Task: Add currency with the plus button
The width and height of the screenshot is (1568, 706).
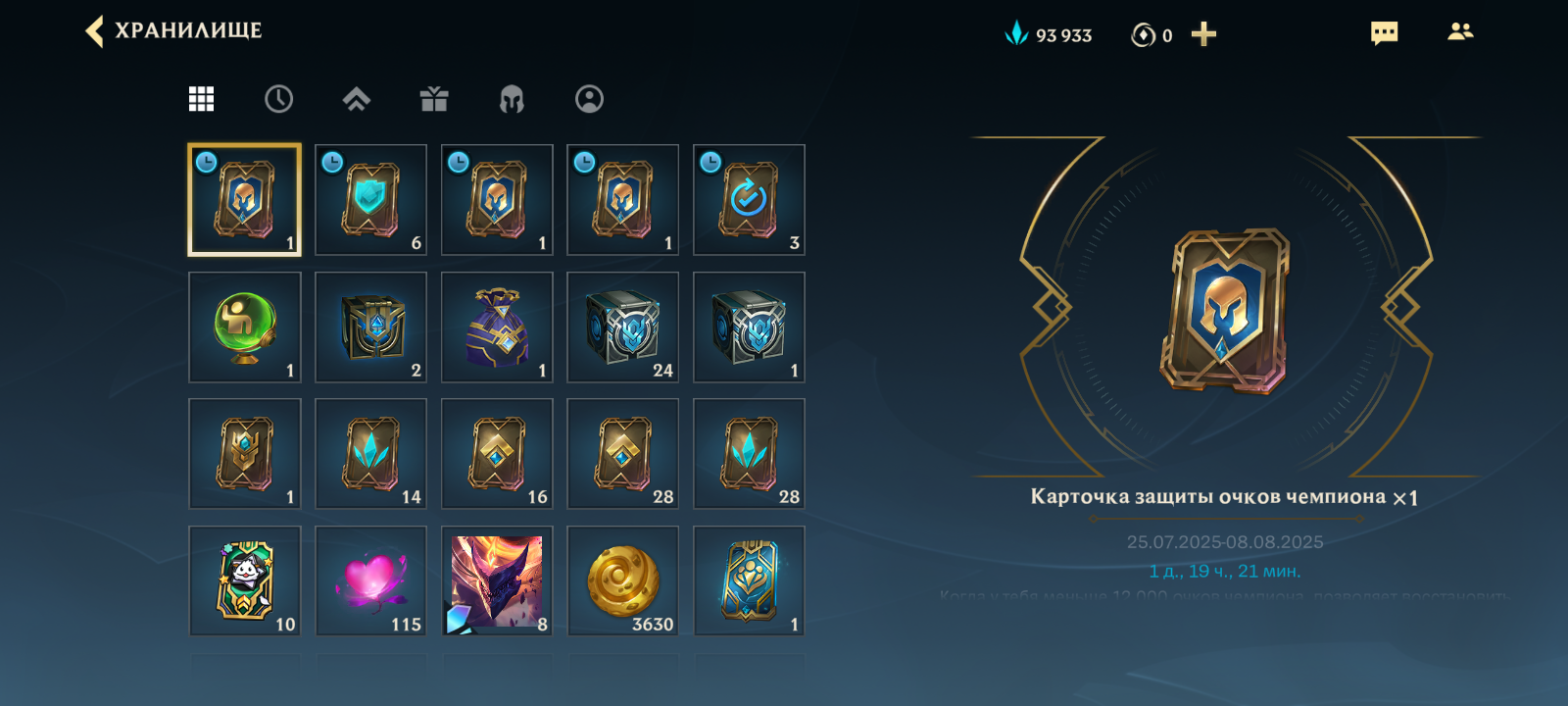Action: [x=1203, y=34]
